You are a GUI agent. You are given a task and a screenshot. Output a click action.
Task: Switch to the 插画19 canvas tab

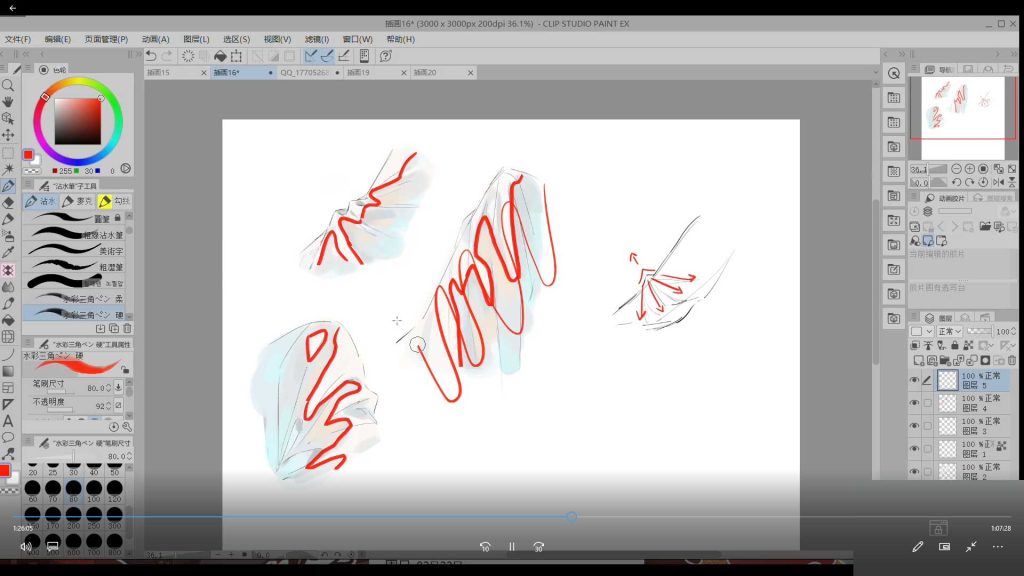point(360,73)
